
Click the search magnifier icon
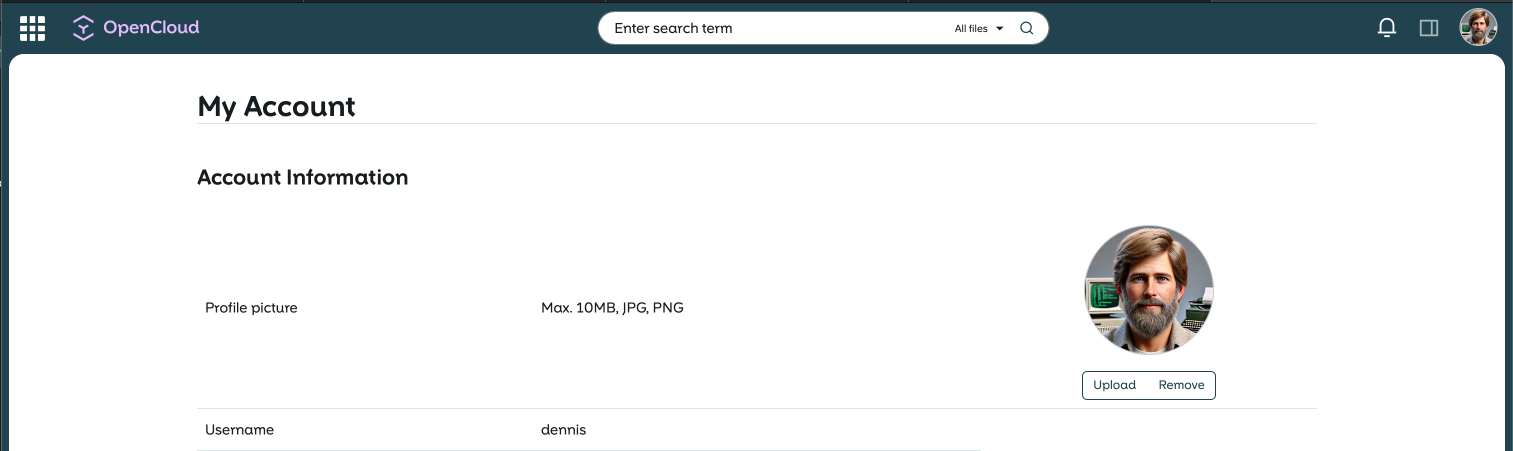tap(1026, 28)
